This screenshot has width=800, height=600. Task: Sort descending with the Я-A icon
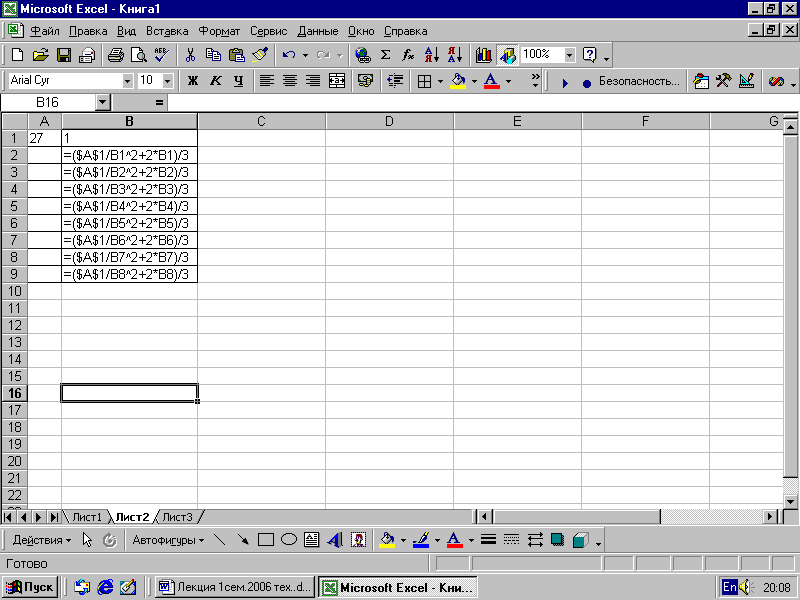coord(455,55)
